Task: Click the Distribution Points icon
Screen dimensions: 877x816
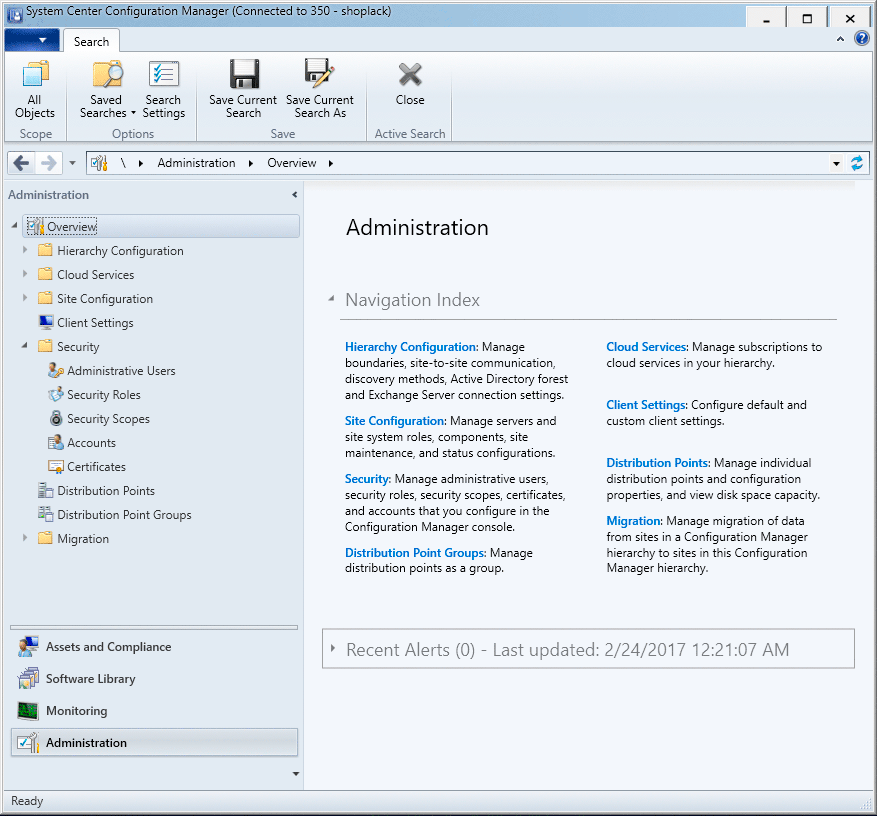Action: coord(45,490)
